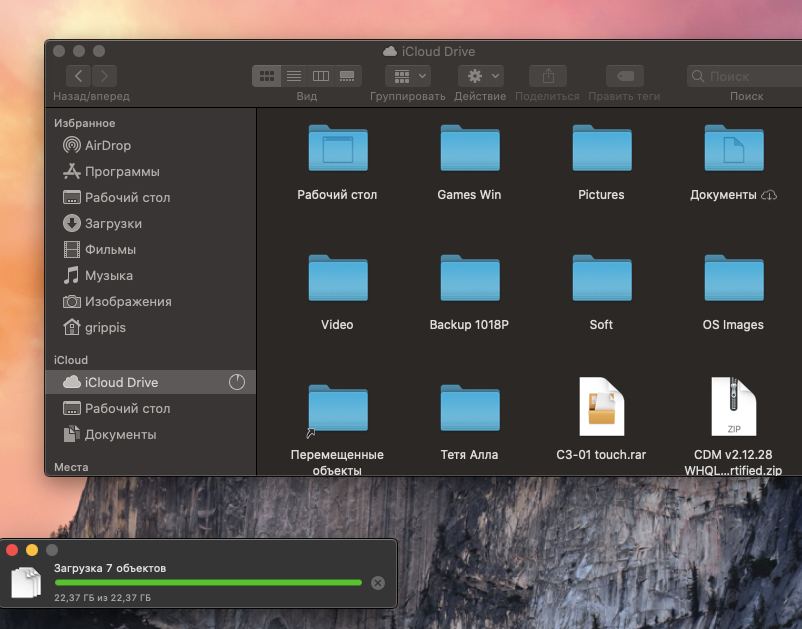Click the cloud download icon beside Документы
The image size is (802, 629).
769,195
